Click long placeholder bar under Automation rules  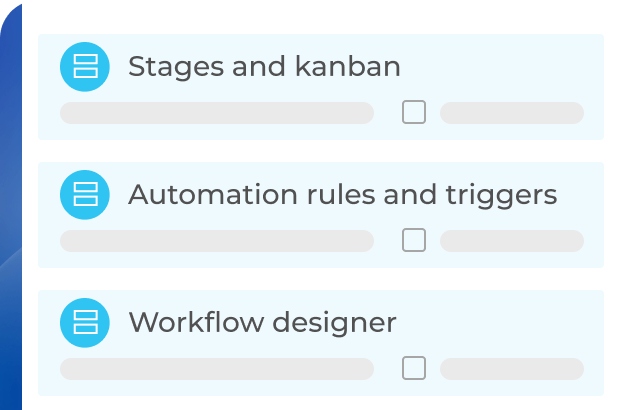(x=216, y=241)
